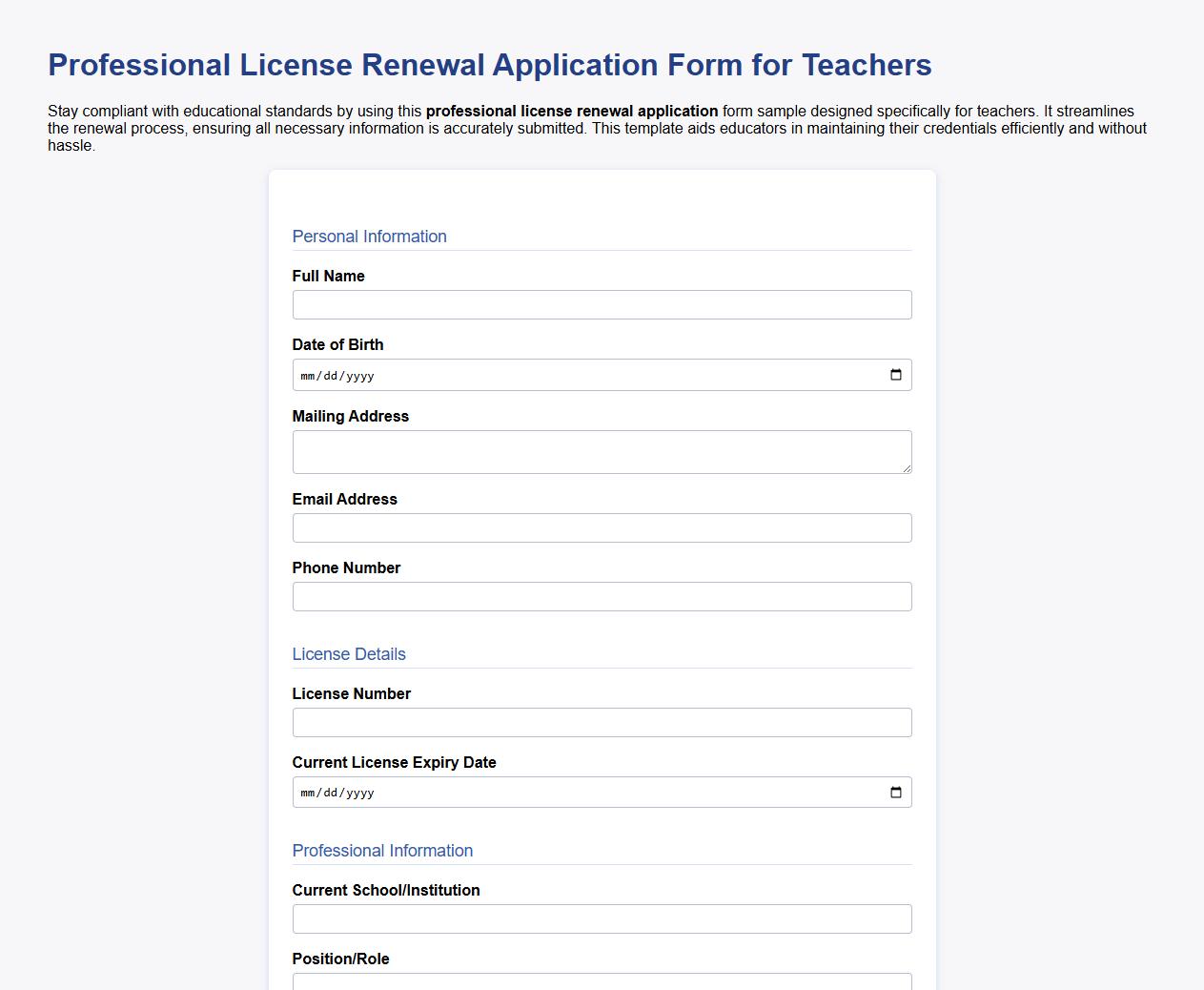Click inside the Mailing Address text area
This screenshot has width=1204, height=990.
[601, 450]
